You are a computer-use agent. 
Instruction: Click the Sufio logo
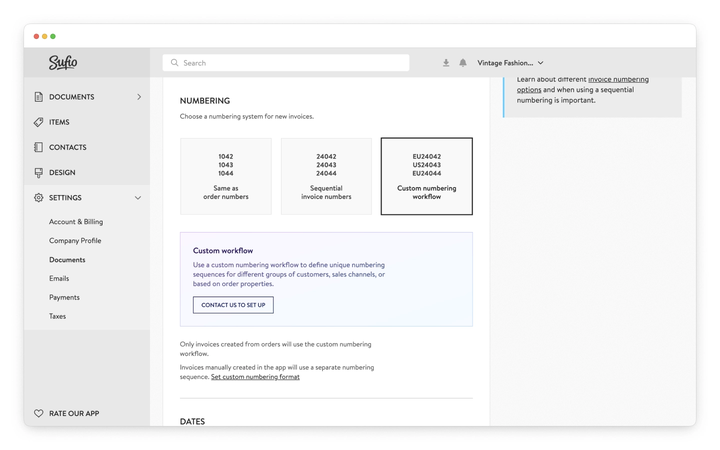tap(63, 62)
